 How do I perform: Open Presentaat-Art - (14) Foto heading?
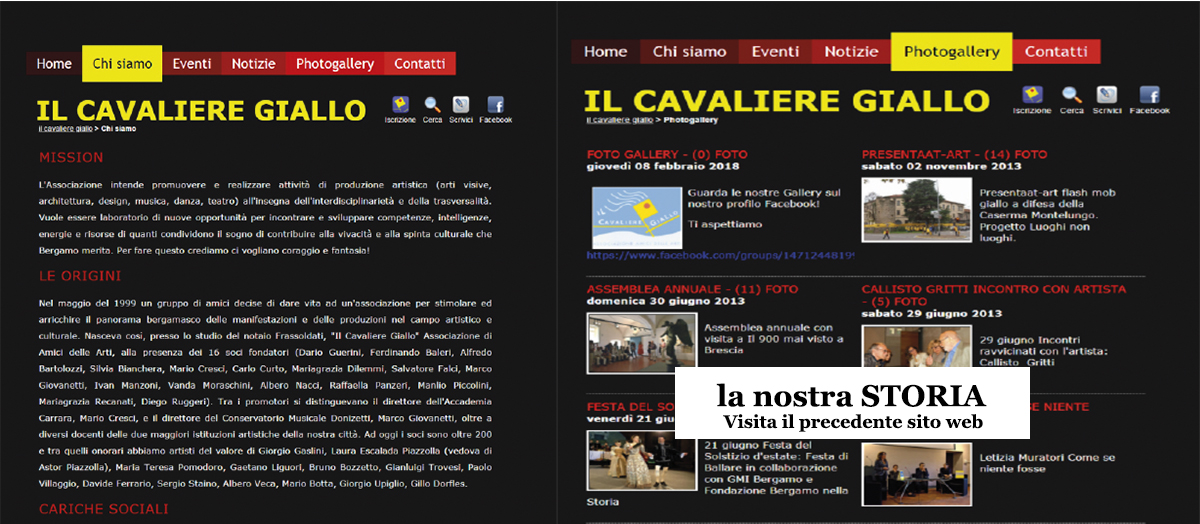pos(954,155)
